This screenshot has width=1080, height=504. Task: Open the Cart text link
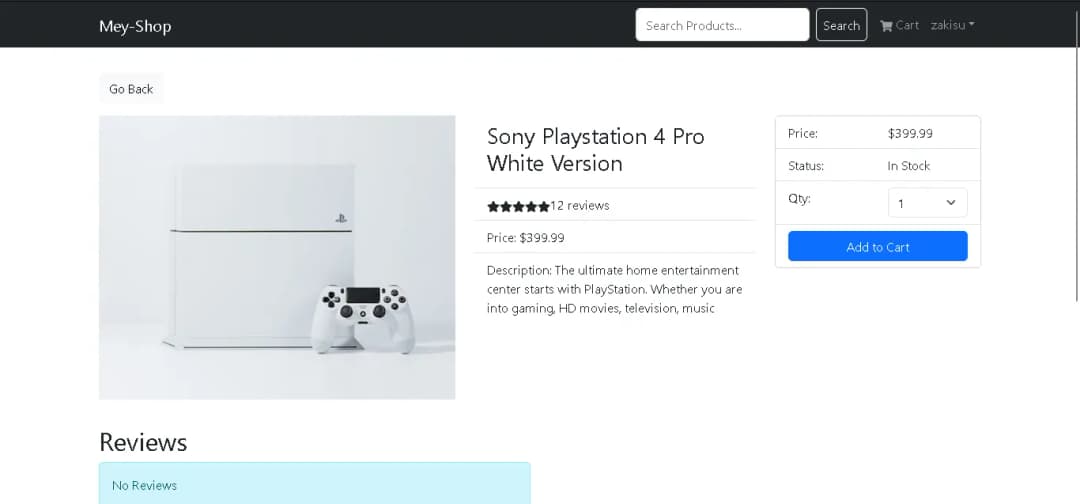pos(907,25)
